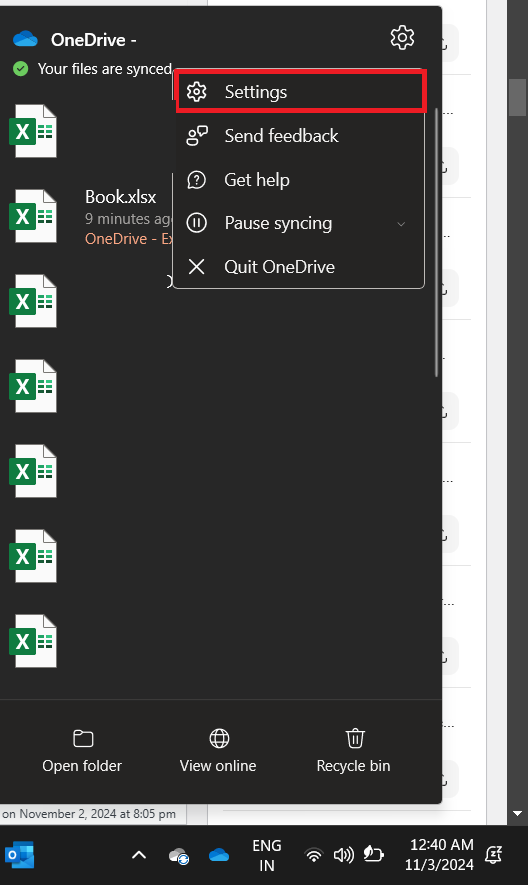Select Get help menu entry
528x885 pixels.
click(x=299, y=179)
